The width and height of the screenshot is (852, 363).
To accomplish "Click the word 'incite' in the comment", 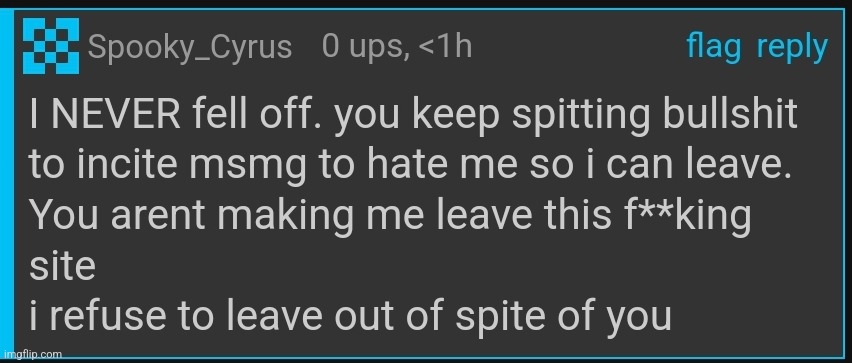I will tap(126, 165).
